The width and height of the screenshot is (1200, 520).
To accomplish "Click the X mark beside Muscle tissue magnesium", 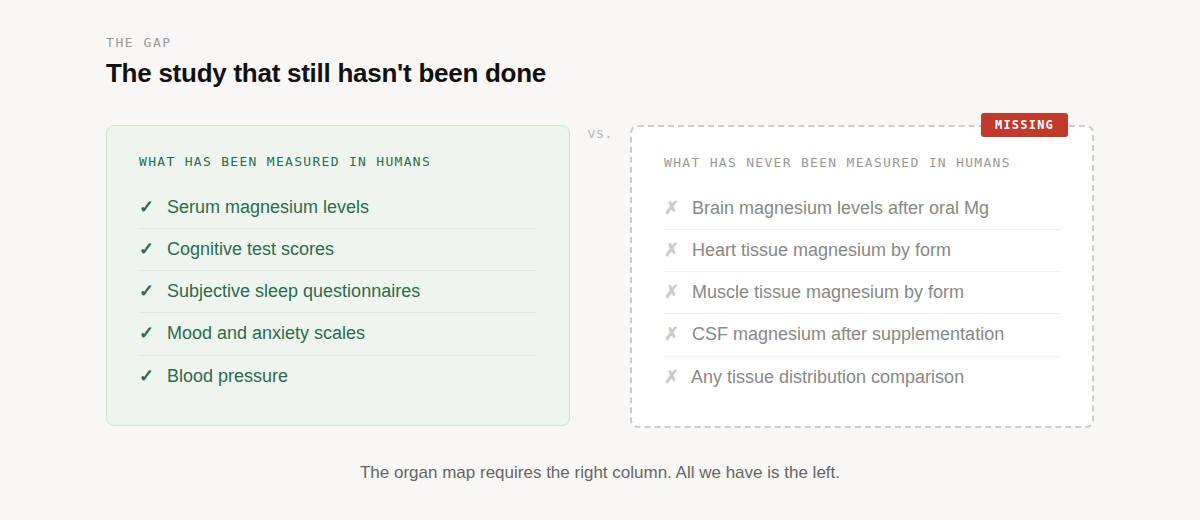I will coord(671,292).
